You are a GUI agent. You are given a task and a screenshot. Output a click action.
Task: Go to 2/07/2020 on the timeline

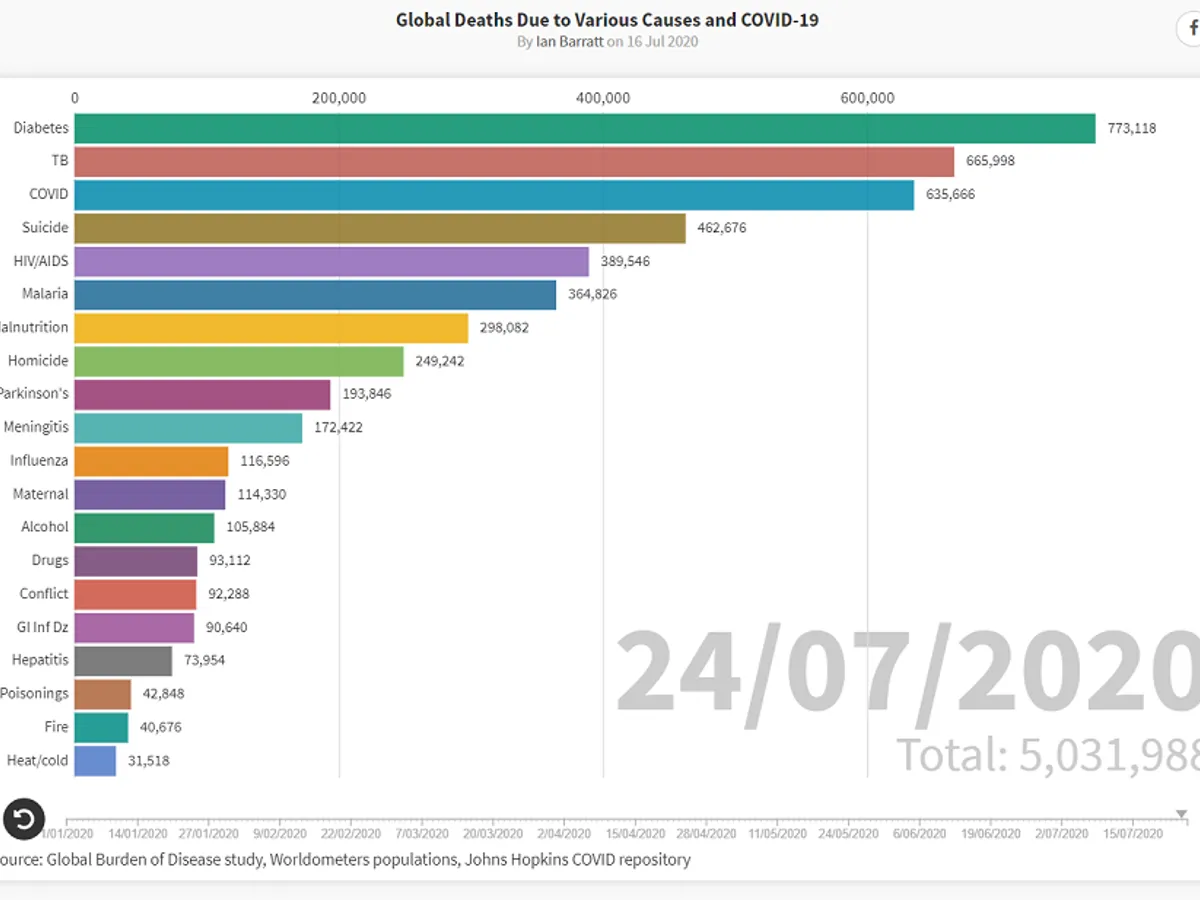click(1062, 833)
